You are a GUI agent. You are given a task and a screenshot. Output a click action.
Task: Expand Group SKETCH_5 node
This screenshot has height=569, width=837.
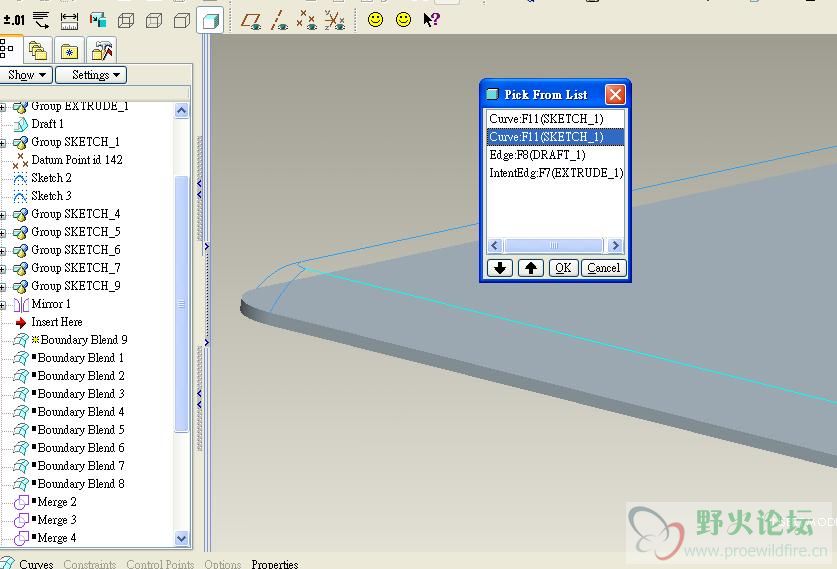pos(3,233)
